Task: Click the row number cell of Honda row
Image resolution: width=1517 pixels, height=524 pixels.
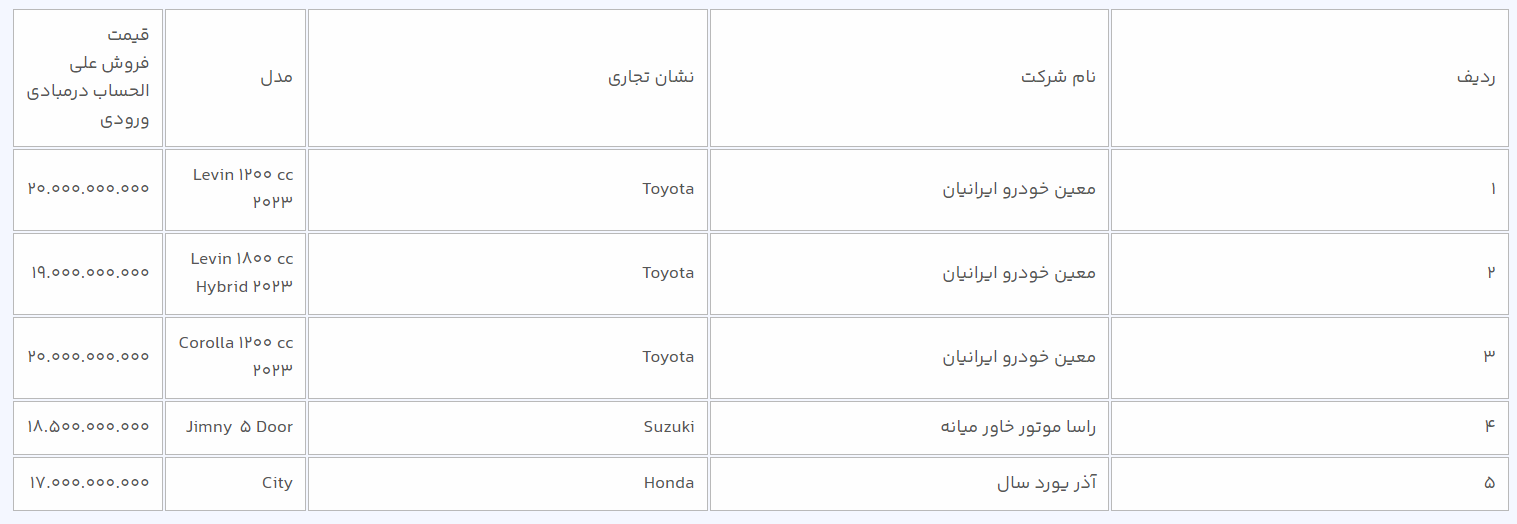Action: [x=1489, y=483]
